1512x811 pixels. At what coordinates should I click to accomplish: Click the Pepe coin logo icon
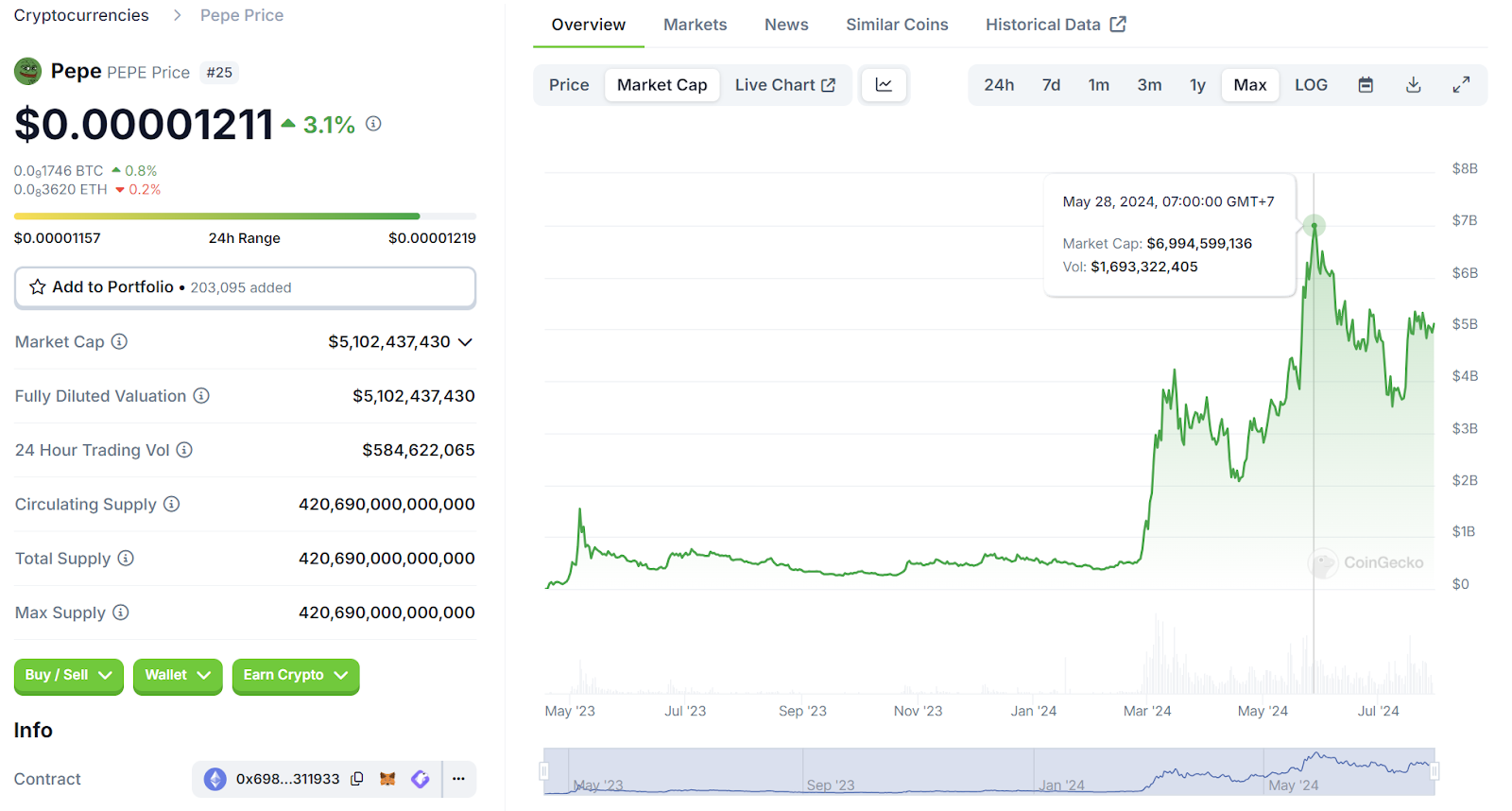[27, 72]
